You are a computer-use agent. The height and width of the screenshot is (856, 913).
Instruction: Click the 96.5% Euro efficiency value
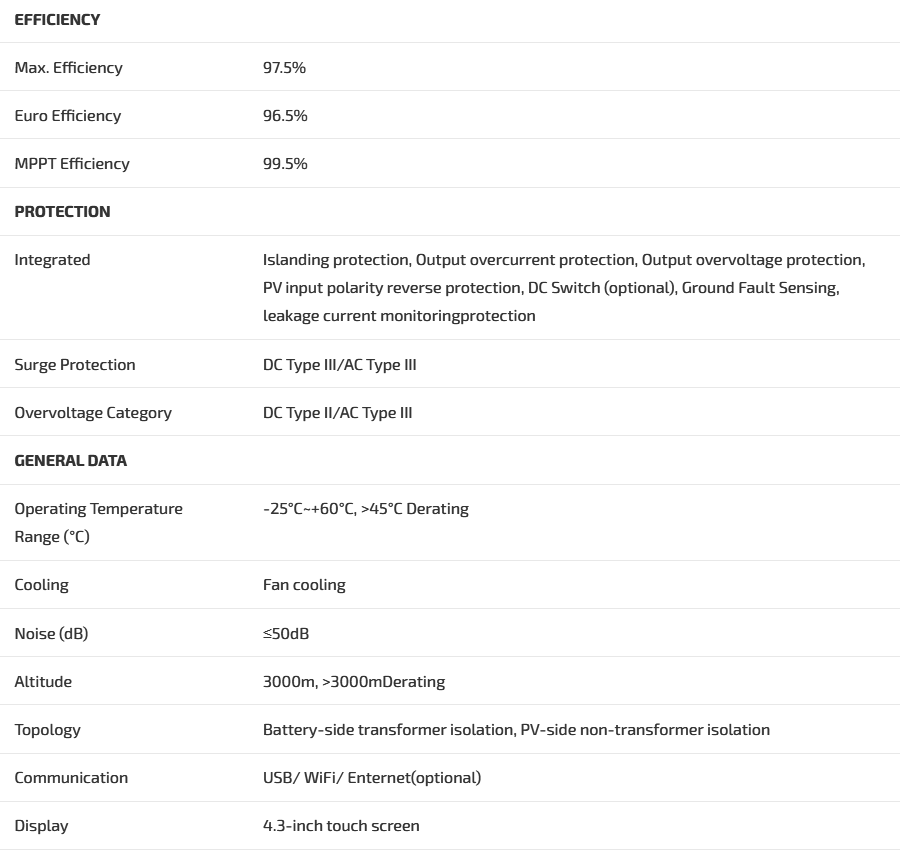pos(285,116)
